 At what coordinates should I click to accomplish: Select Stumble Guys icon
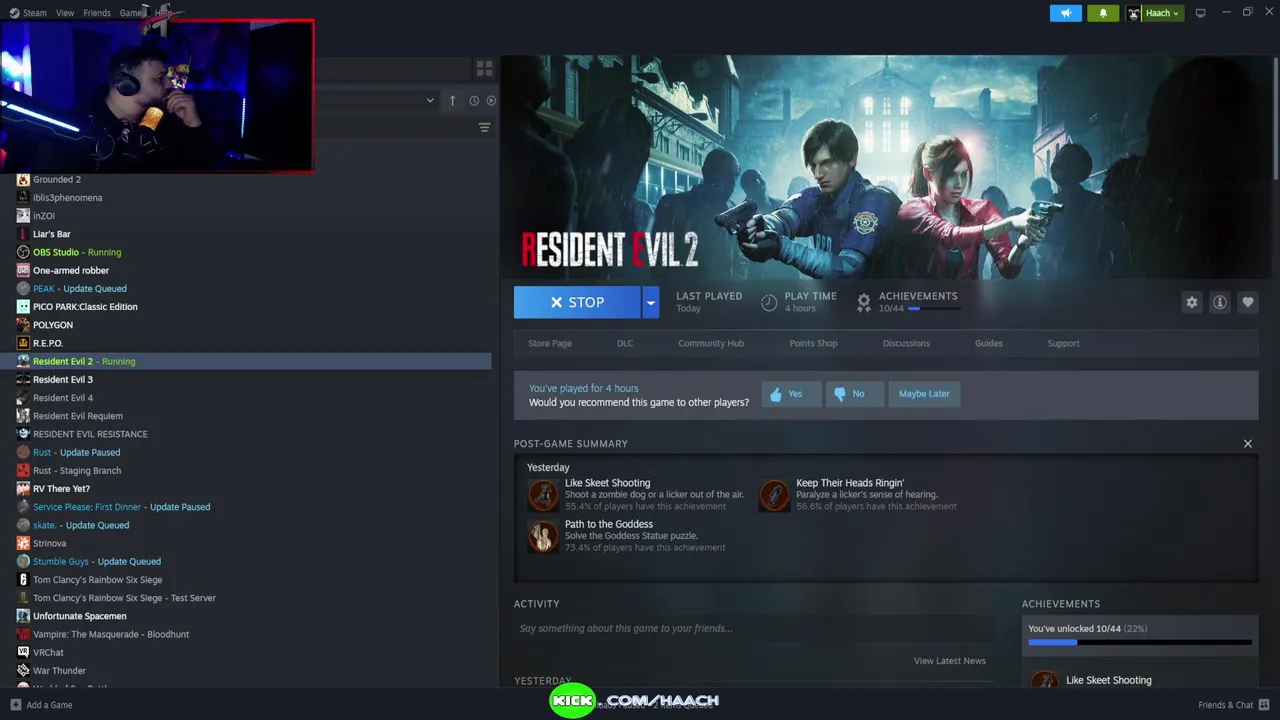point(23,561)
